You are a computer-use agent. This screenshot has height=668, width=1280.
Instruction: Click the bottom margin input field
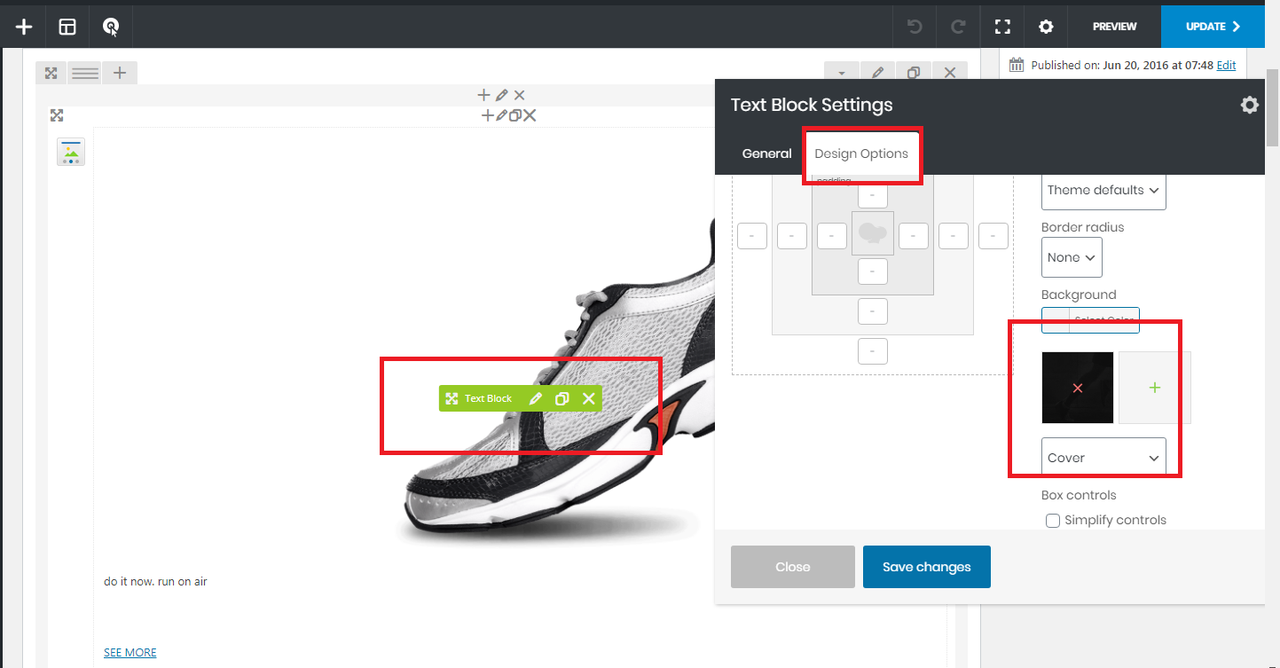873,352
